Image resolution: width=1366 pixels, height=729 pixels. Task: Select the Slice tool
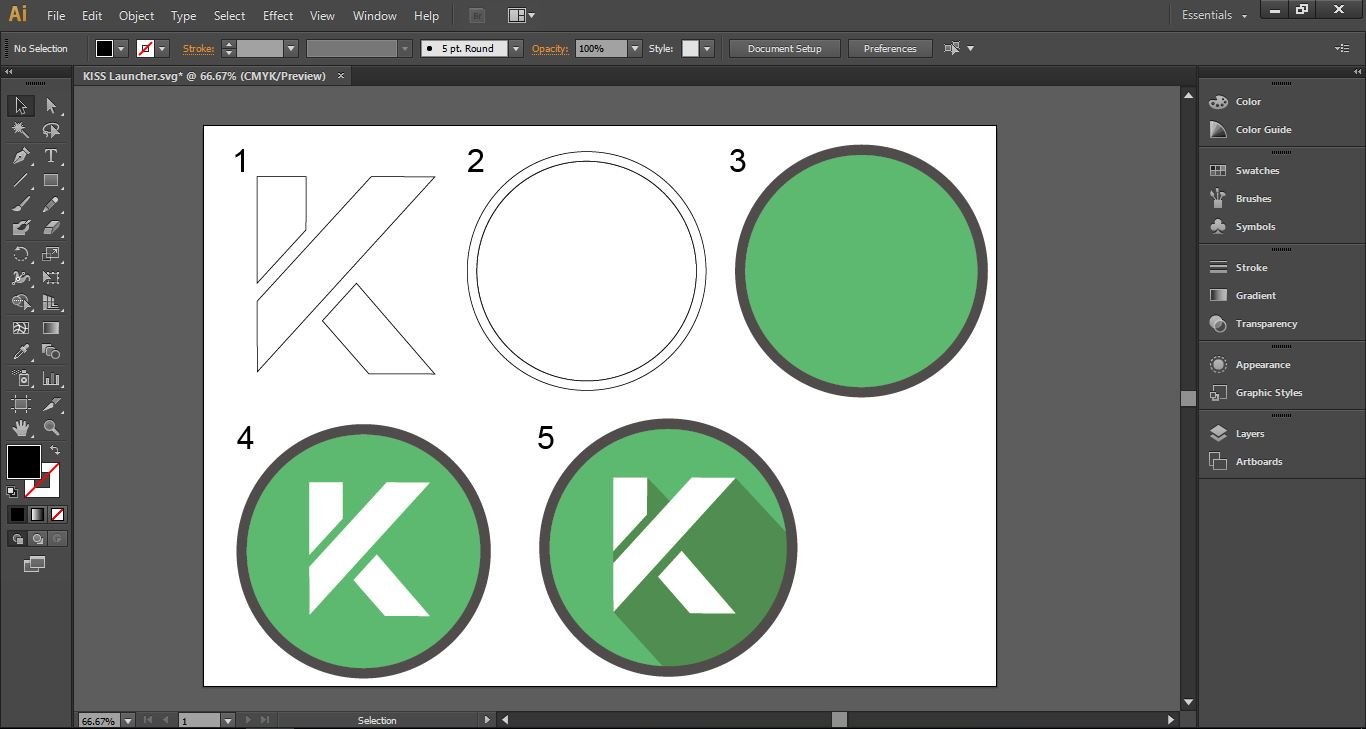coord(51,404)
